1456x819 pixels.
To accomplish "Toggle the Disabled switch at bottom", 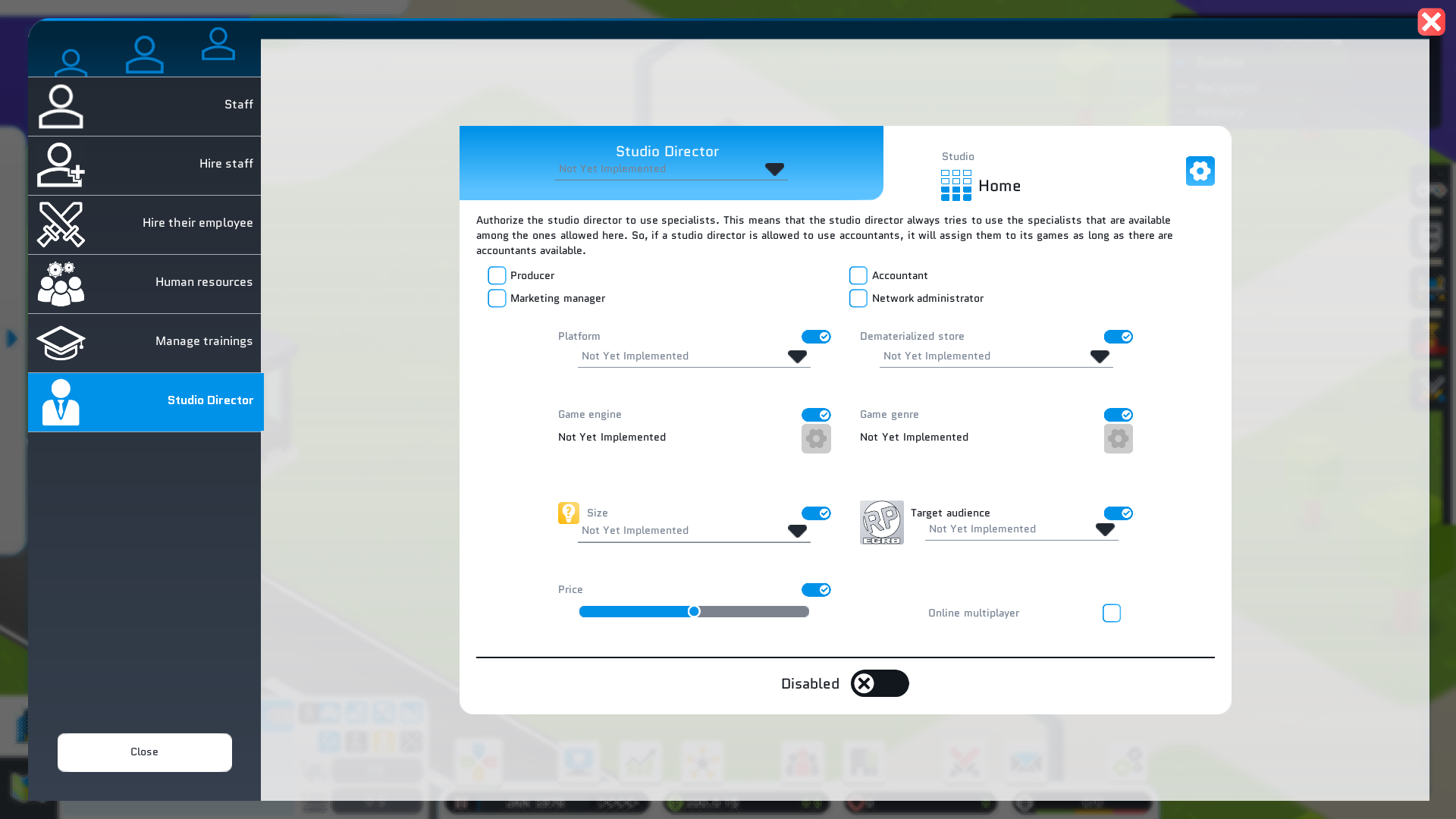I will click(x=879, y=683).
